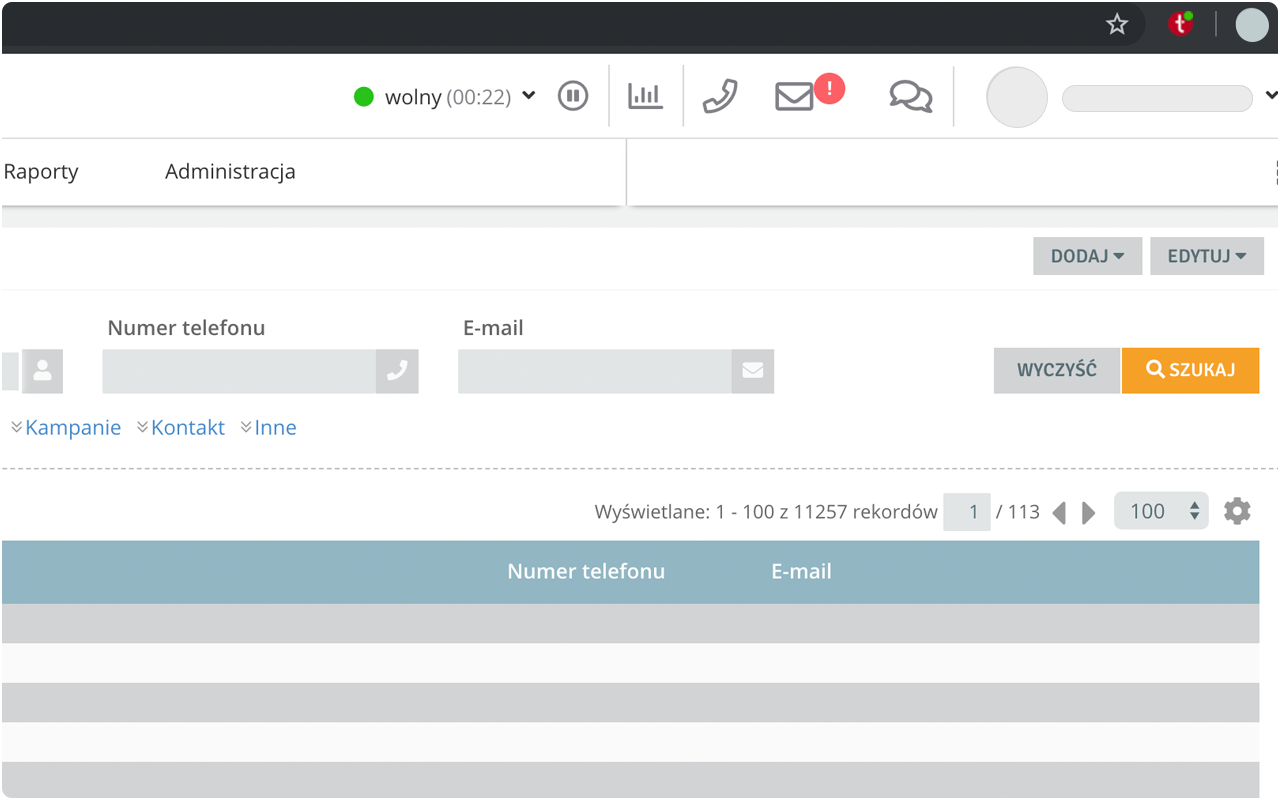Screen dimensions: 1280x800
Task: Open the DODAJ dropdown
Action: pyautogui.click(x=1087, y=256)
